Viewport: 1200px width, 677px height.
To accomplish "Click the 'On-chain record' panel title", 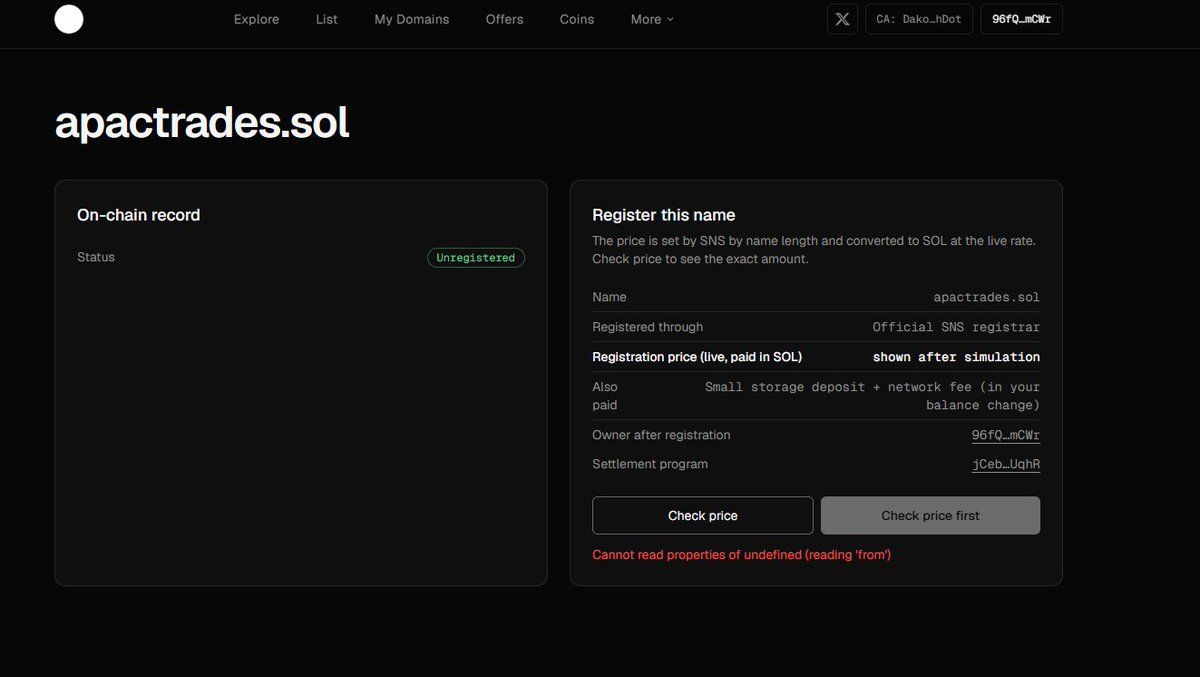I will [139, 215].
